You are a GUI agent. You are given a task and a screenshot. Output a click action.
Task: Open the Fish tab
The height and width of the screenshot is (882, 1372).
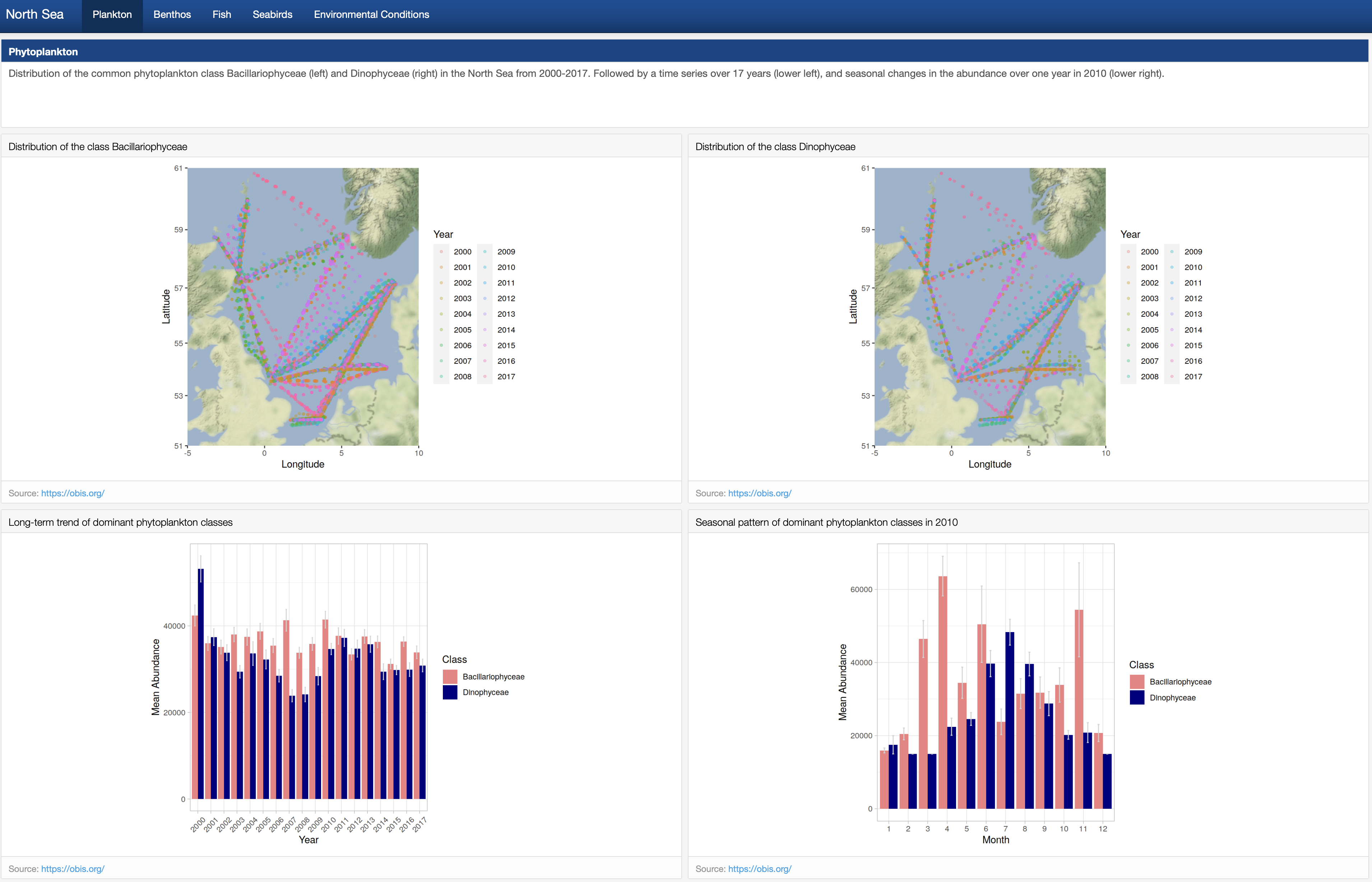221,14
